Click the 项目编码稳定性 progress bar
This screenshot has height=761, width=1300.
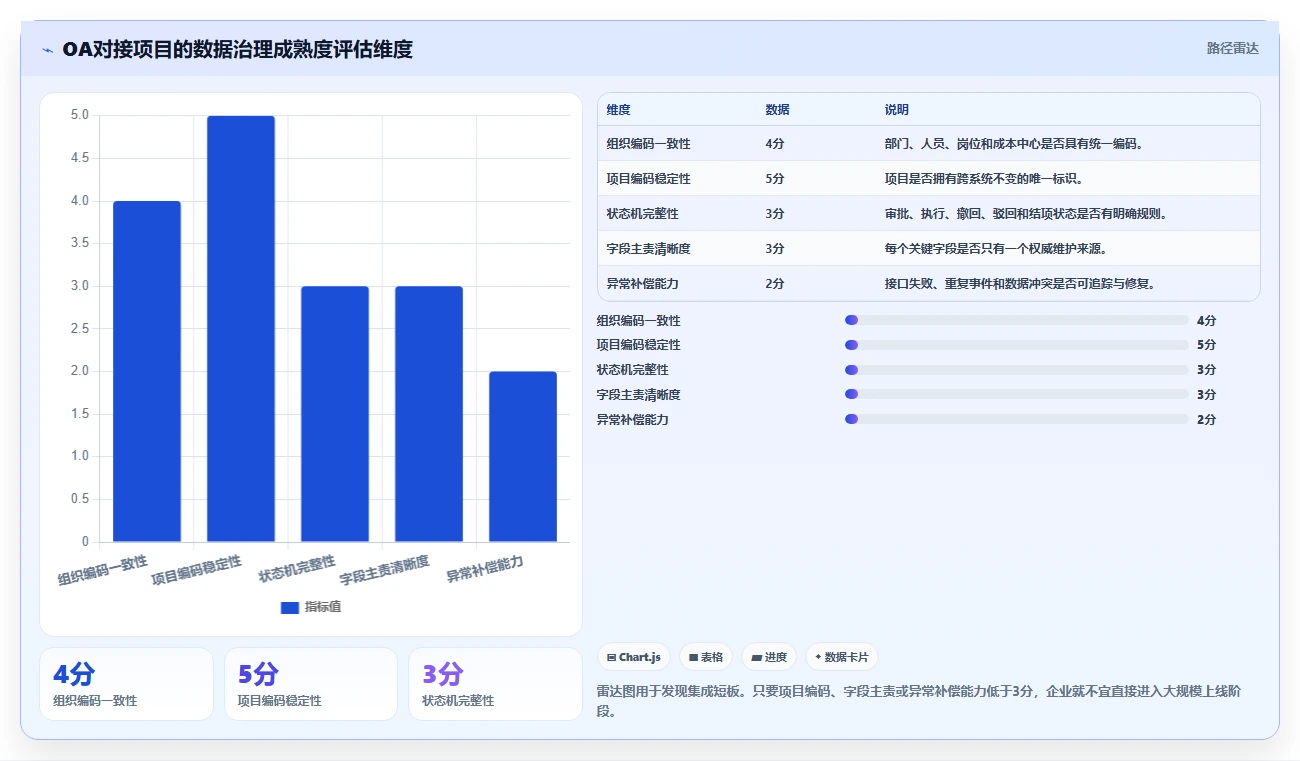click(x=1016, y=345)
